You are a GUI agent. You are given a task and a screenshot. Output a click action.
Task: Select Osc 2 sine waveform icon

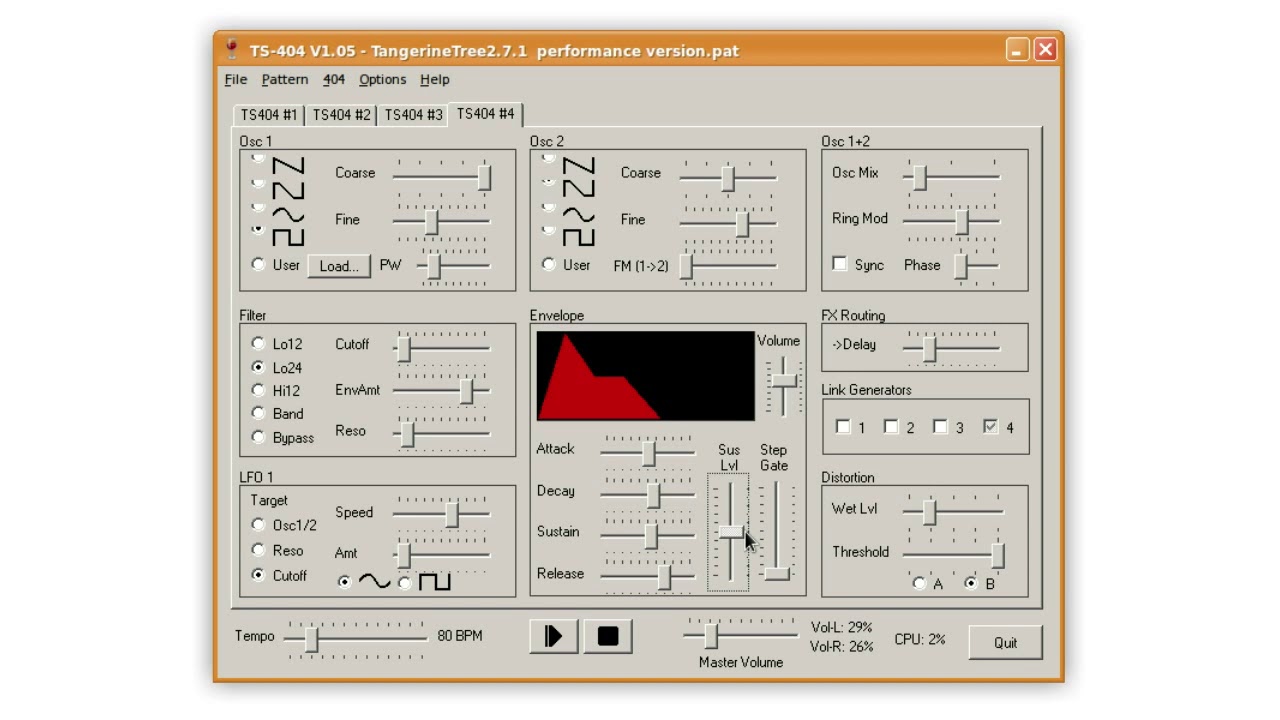coord(579,215)
